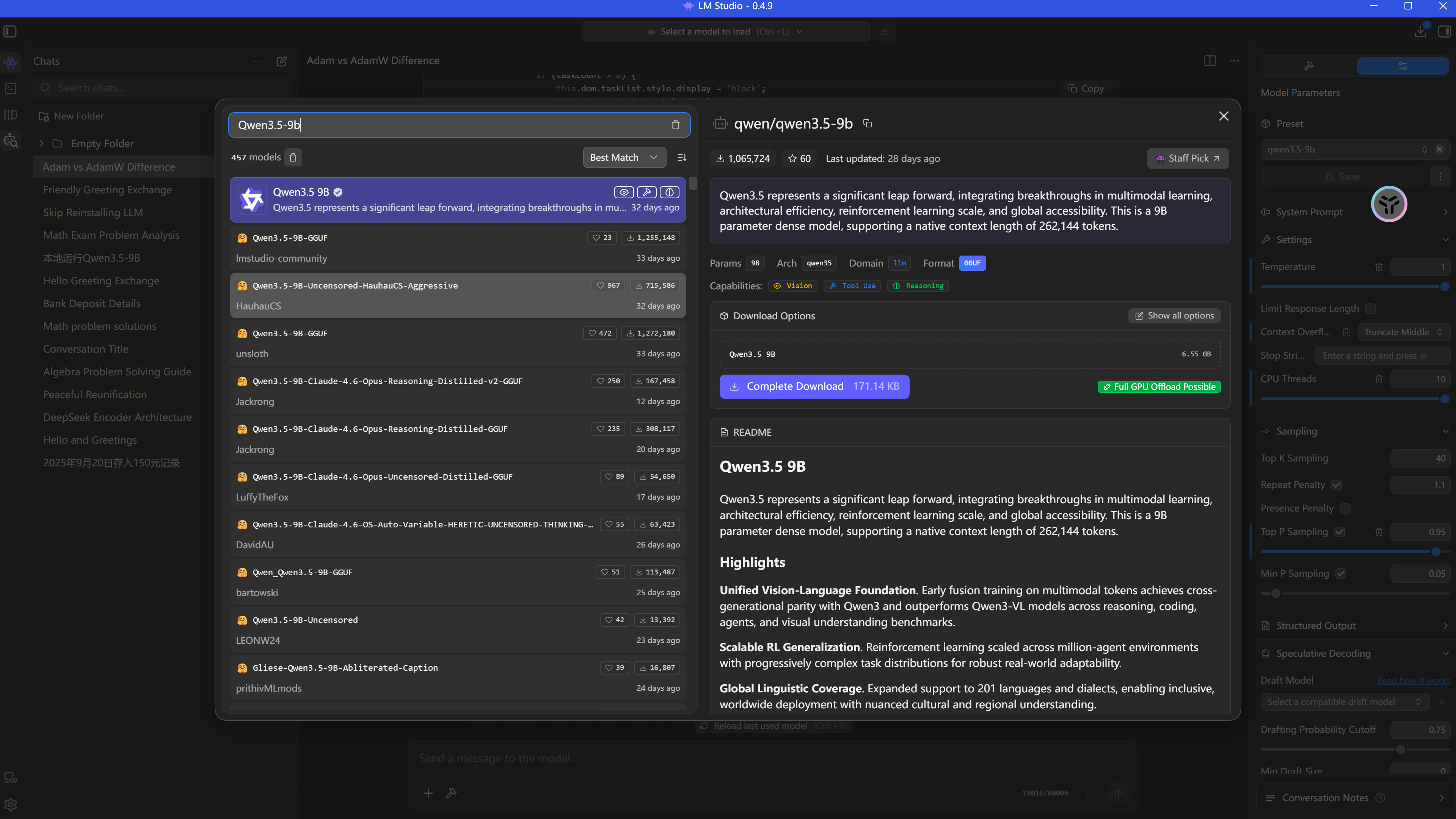Open the Chats section in left rail
The height and width of the screenshot is (819, 1456).
(11, 62)
